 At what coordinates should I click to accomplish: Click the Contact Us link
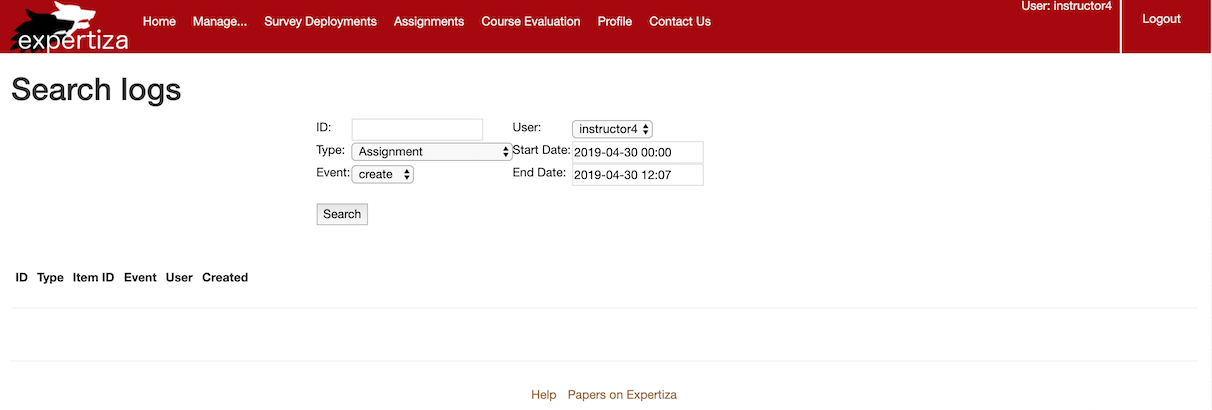[x=680, y=21]
